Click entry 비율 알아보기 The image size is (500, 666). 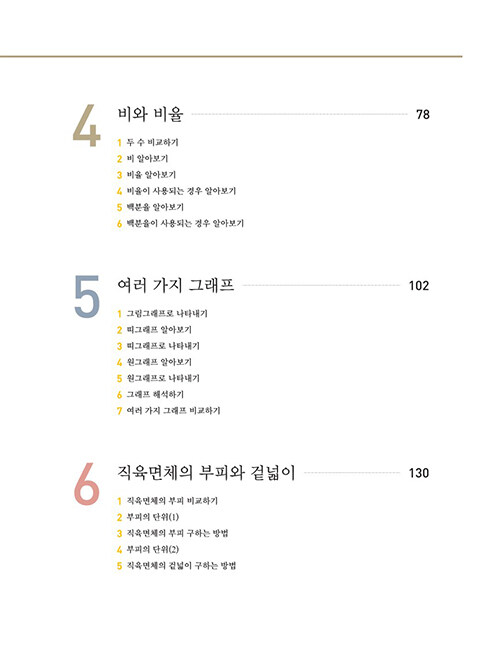click(x=151, y=175)
